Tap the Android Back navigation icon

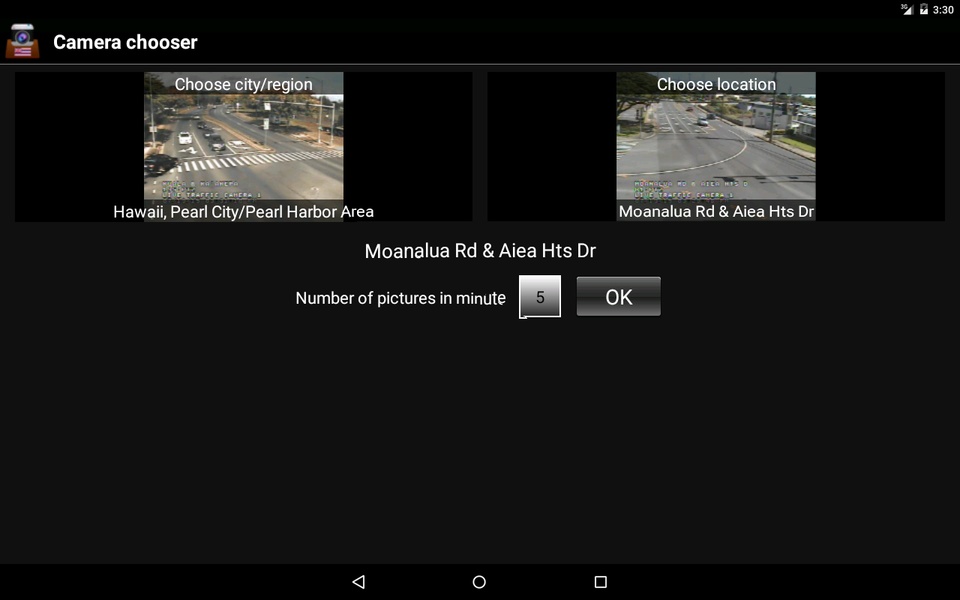pos(359,582)
